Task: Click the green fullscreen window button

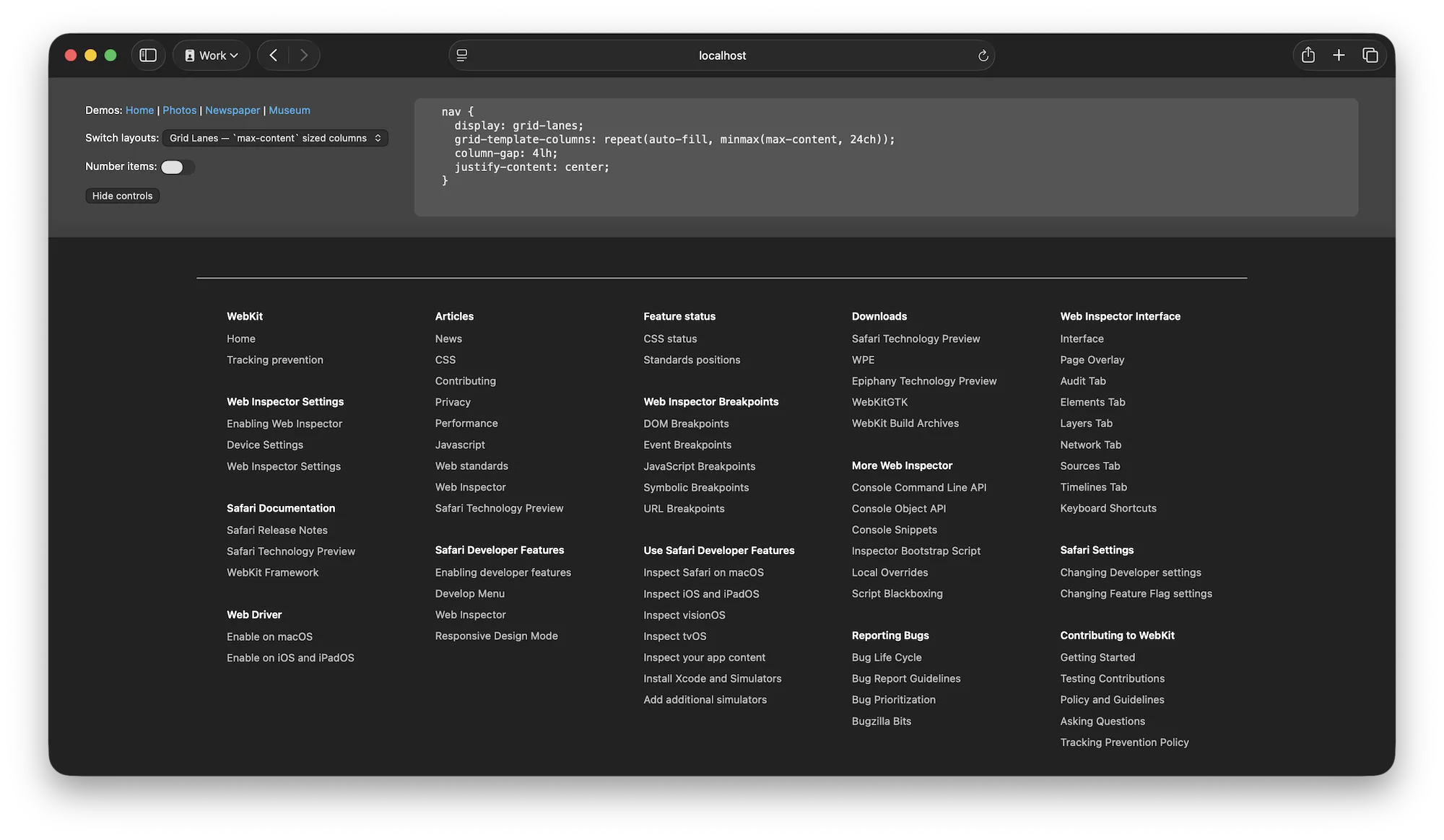Action: [110, 56]
